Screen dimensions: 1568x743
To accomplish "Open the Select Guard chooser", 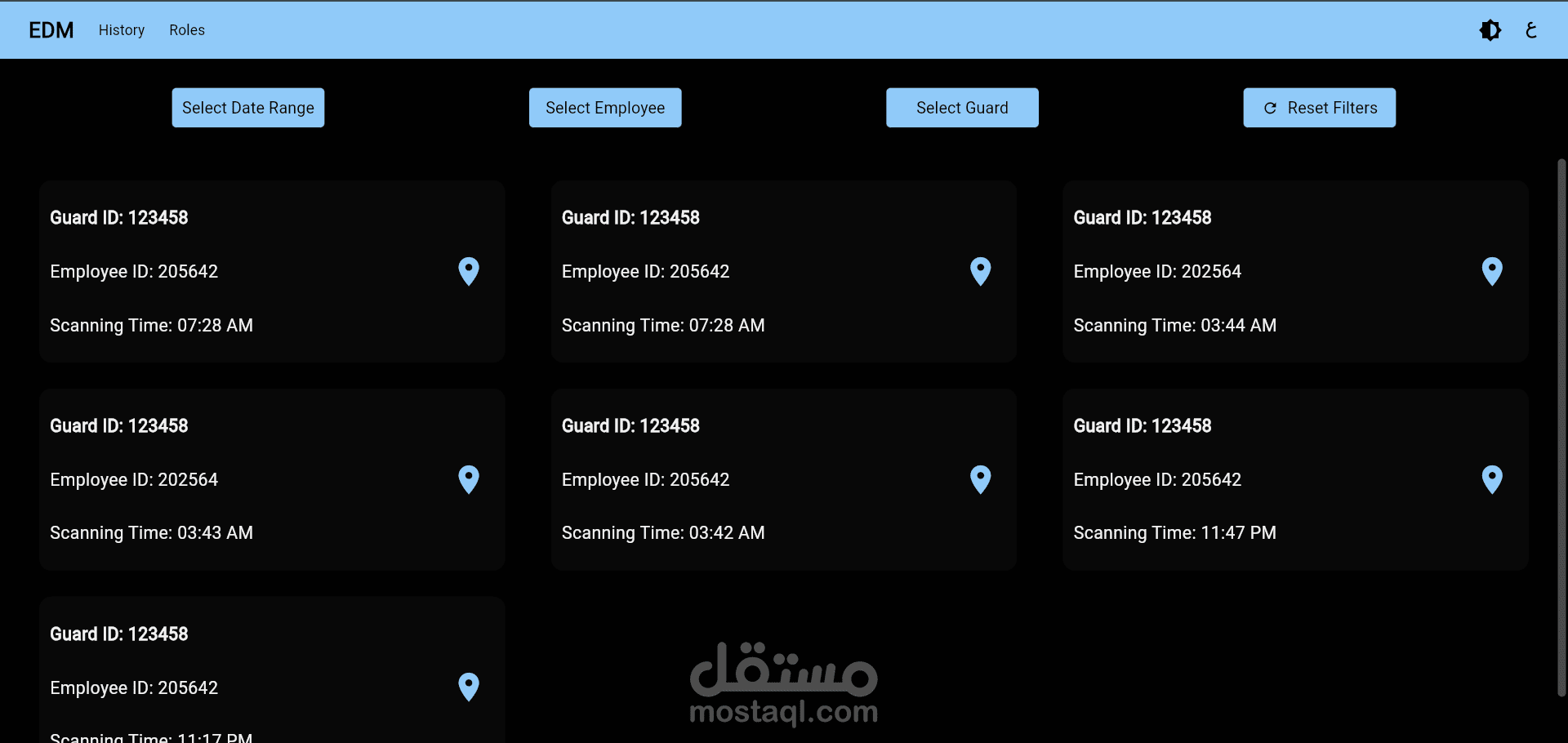I will [962, 108].
